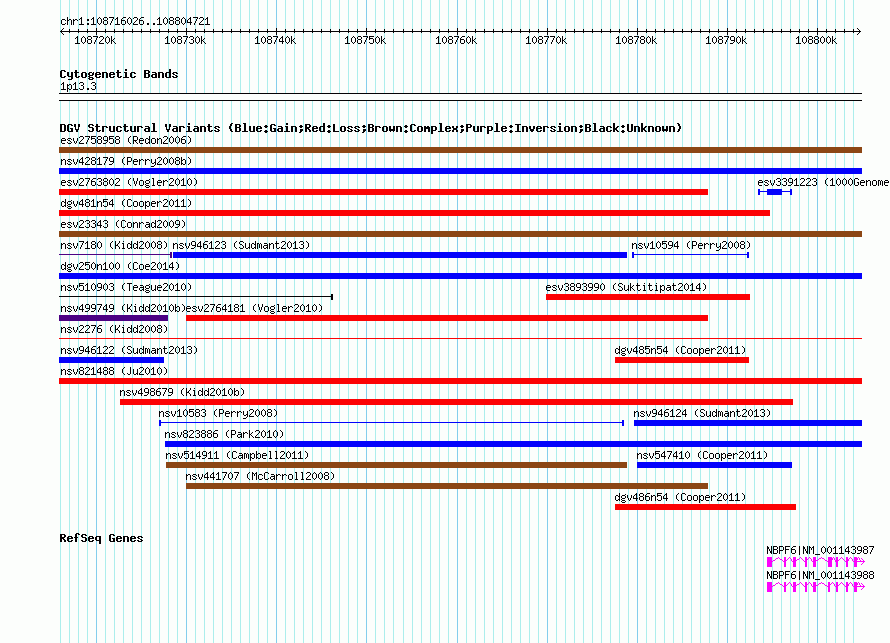Select the blue dgv250n100 gain bar
The height and width of the screenshot is (643, 890).
tap(460, 276)
